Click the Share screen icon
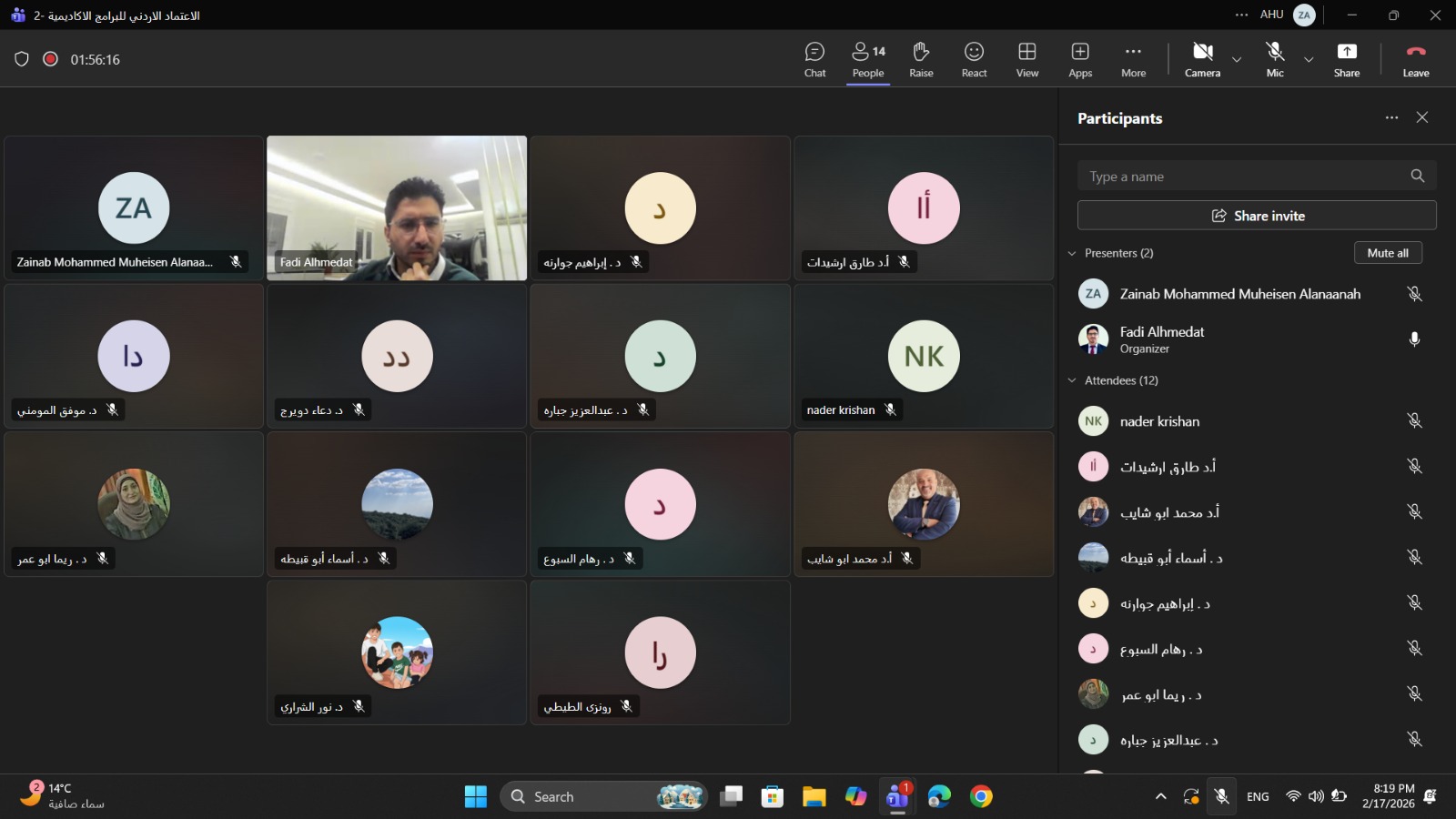This screenshot has height=819, width=1456. 1346,60
